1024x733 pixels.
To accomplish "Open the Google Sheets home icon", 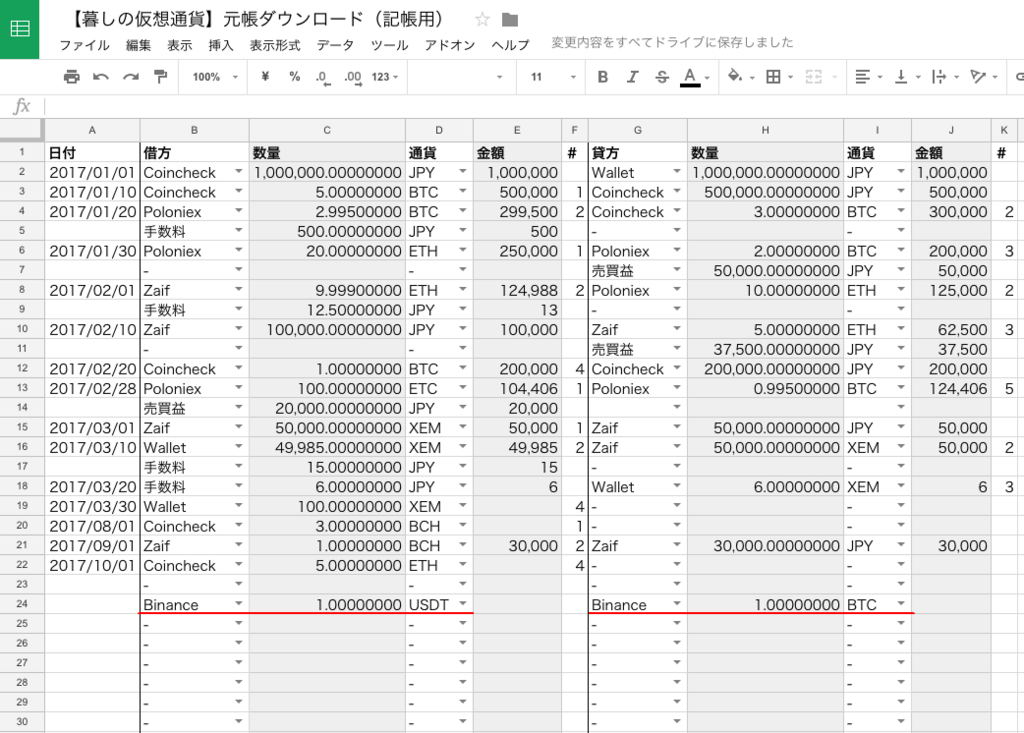I will pos(20,29).
